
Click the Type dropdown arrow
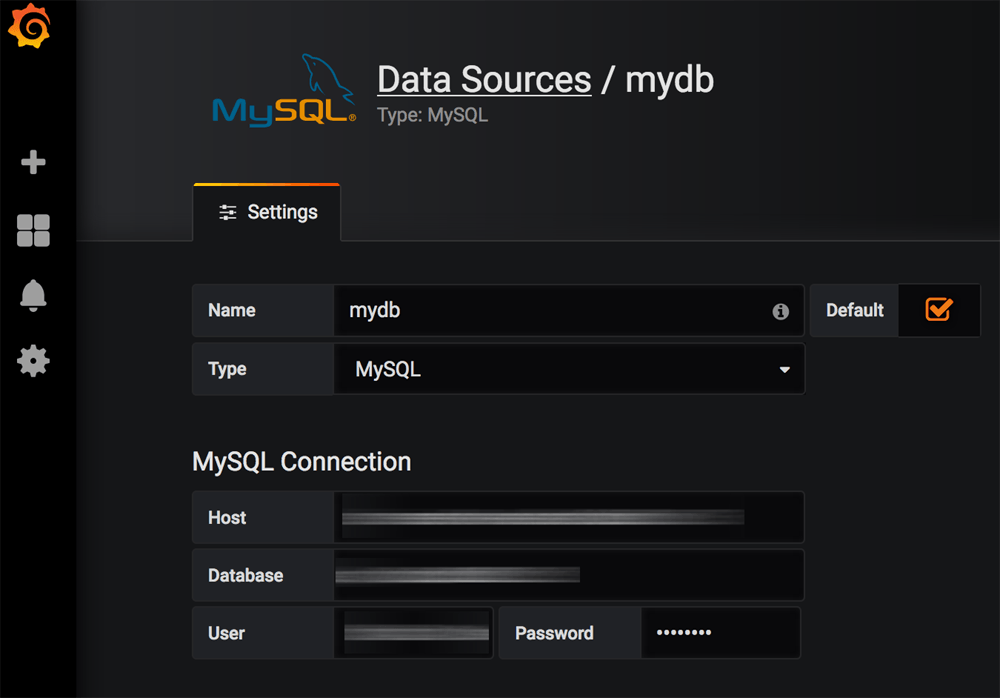pos(784,369)
